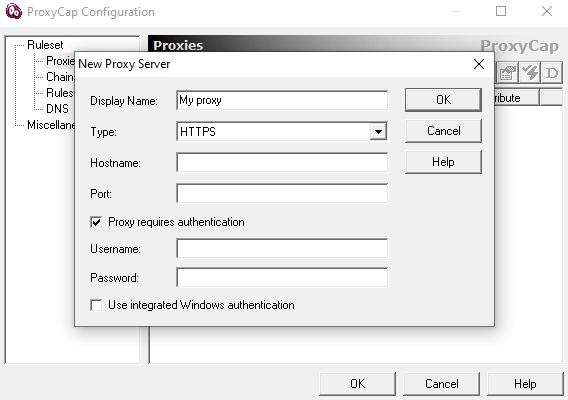Screen dimensions: 568x400
Task: Select the Ruleset tree node
Action: 45,45
